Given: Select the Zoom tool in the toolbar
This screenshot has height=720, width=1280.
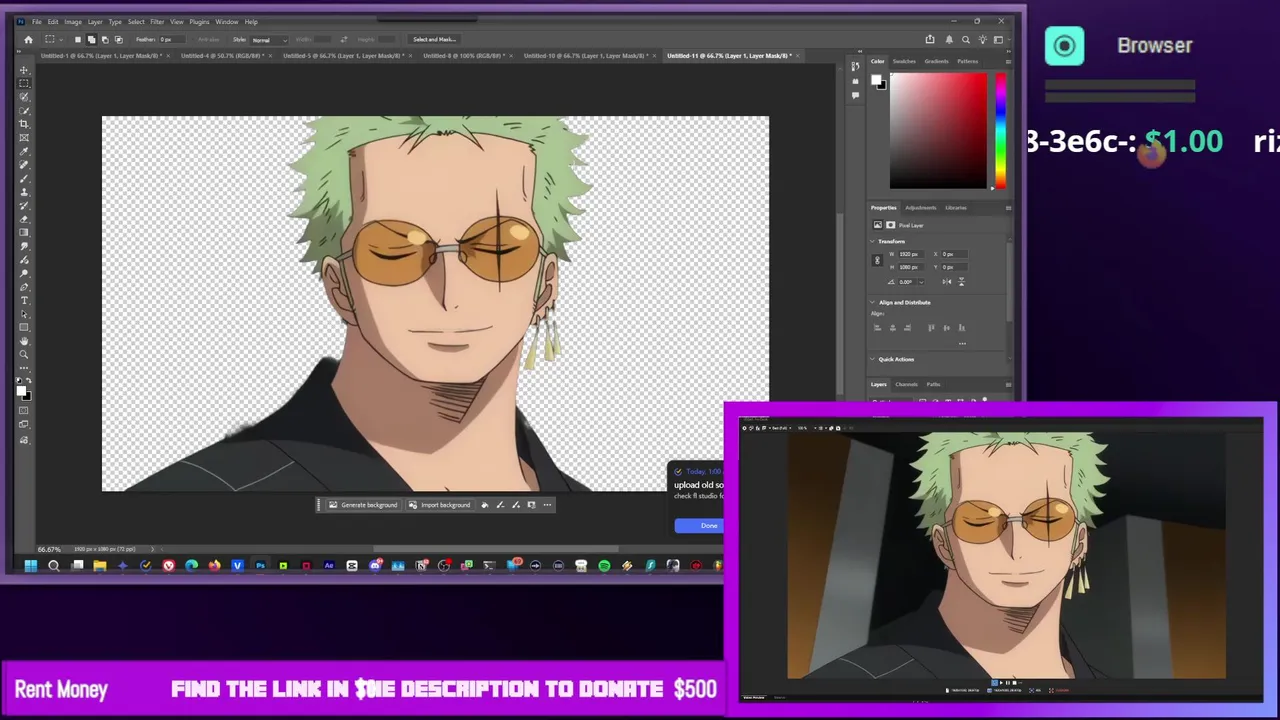Looking at the screenshot, I should pyautogui.click(x=24, y=354).
